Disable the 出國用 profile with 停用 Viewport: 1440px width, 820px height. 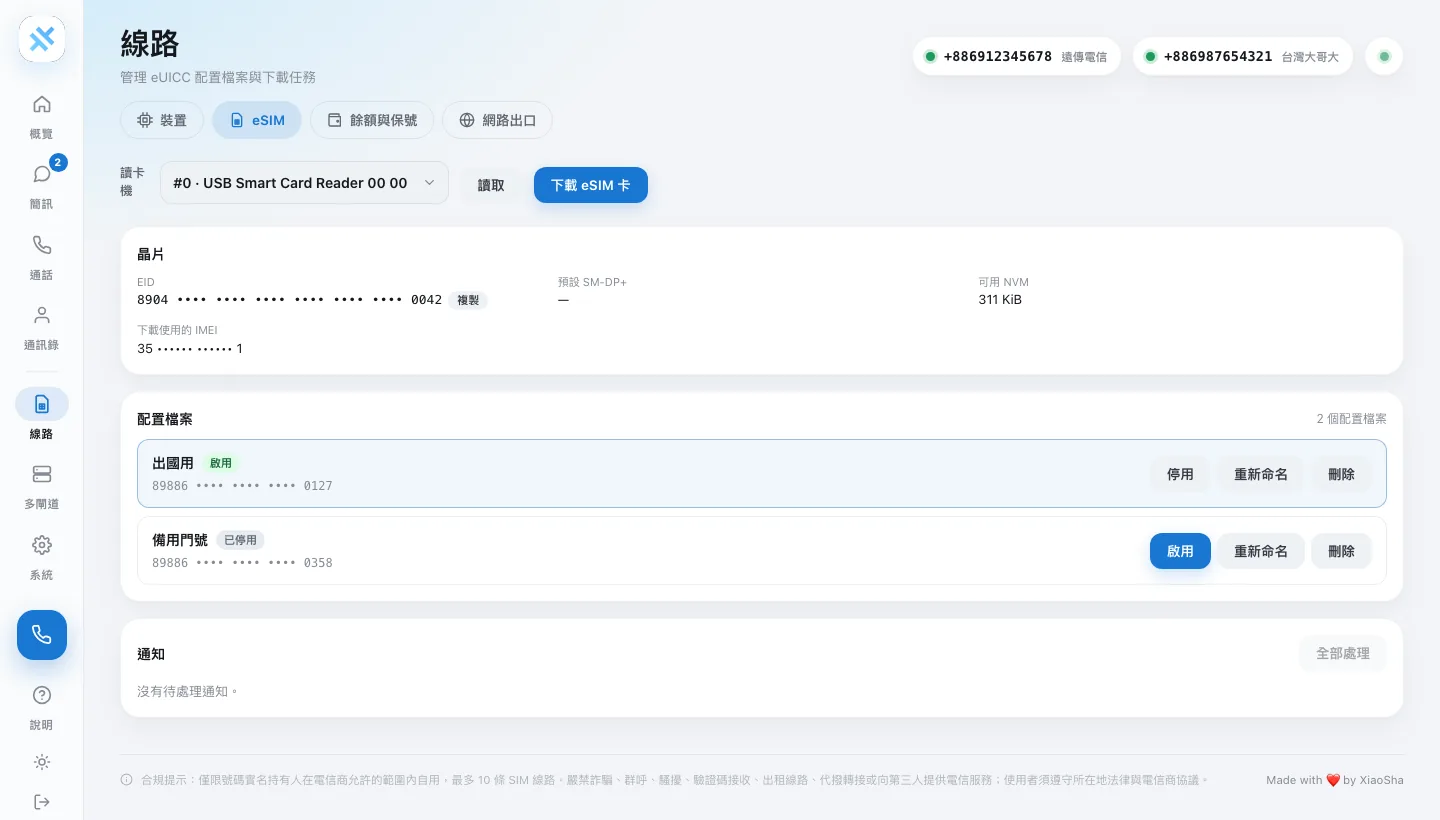pos(1180,474)
